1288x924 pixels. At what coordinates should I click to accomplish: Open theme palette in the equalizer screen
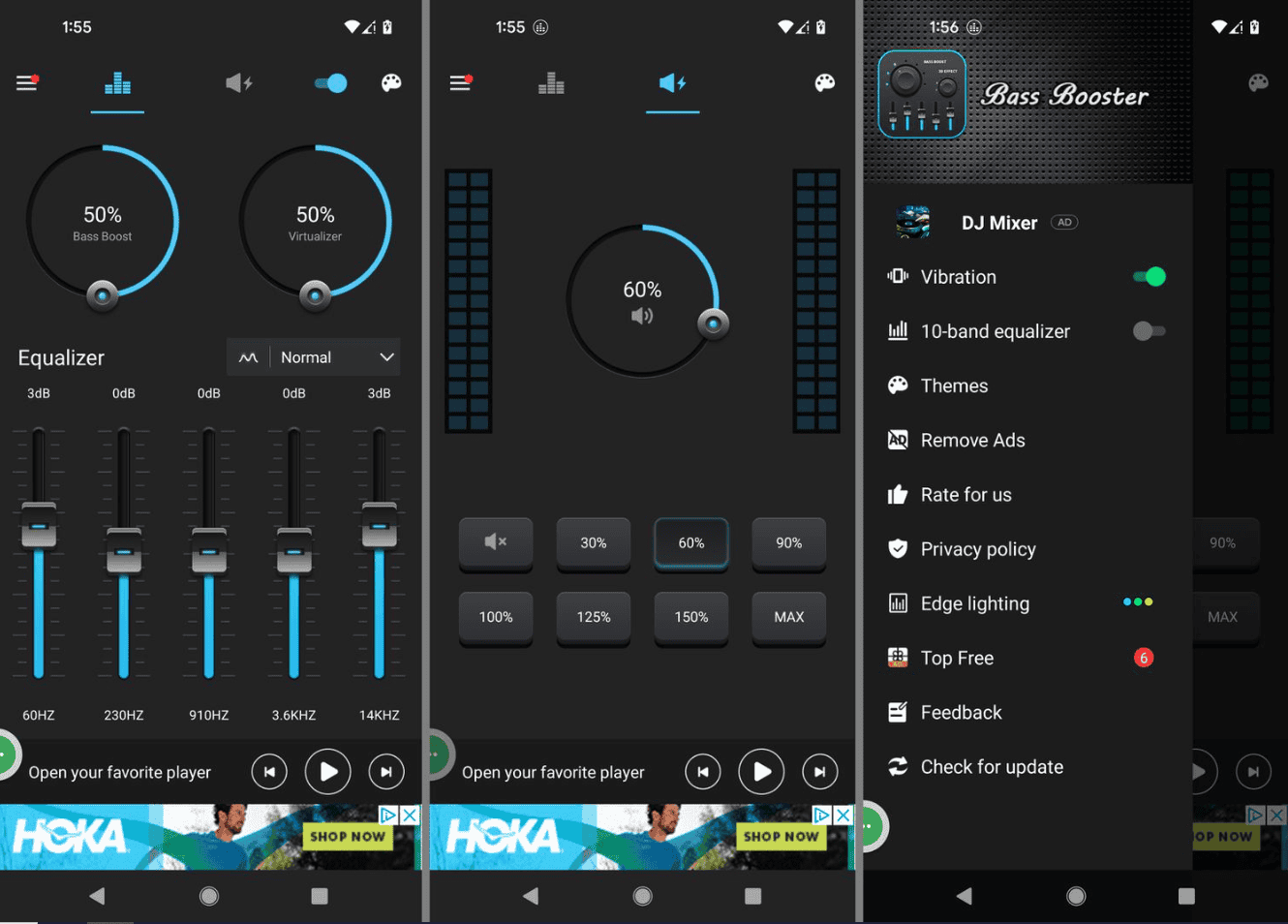(391, 83)
